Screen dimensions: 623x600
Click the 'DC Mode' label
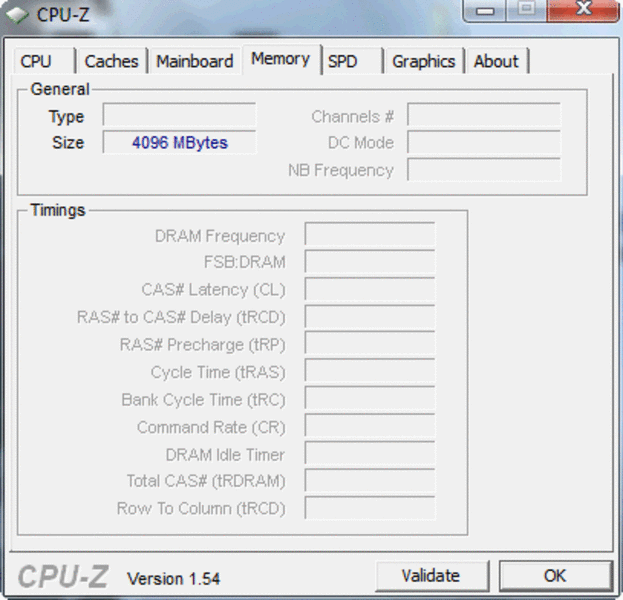(361, 143)
